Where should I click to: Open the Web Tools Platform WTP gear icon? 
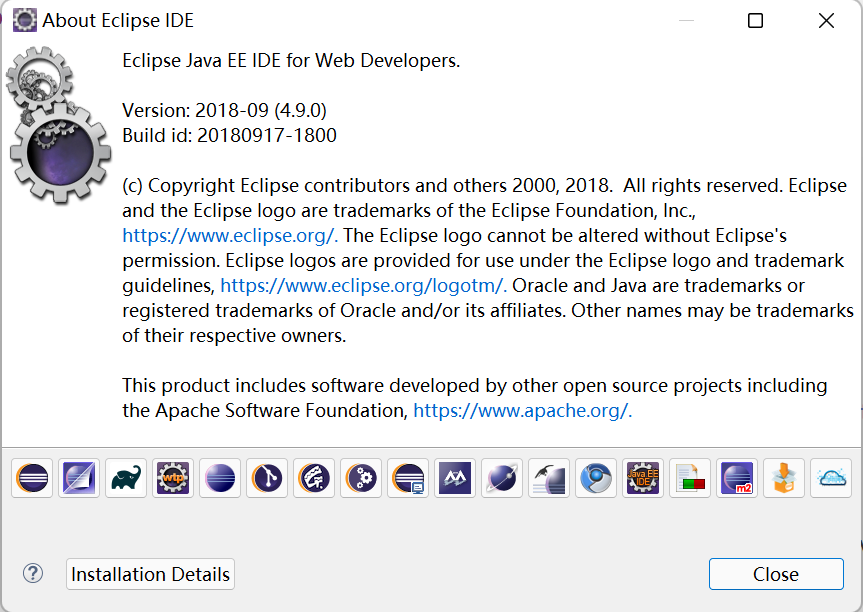(172, 478)
